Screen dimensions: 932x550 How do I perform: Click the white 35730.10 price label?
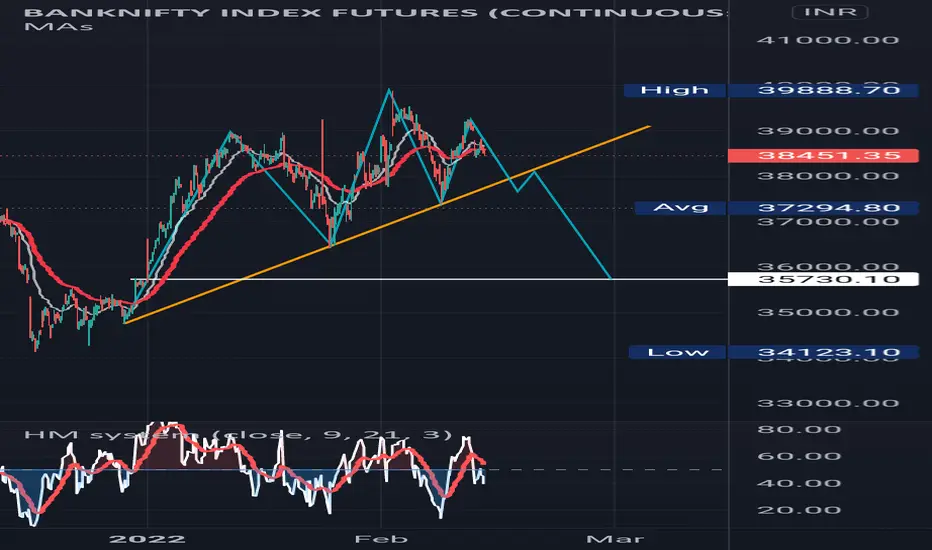(823, 279)
